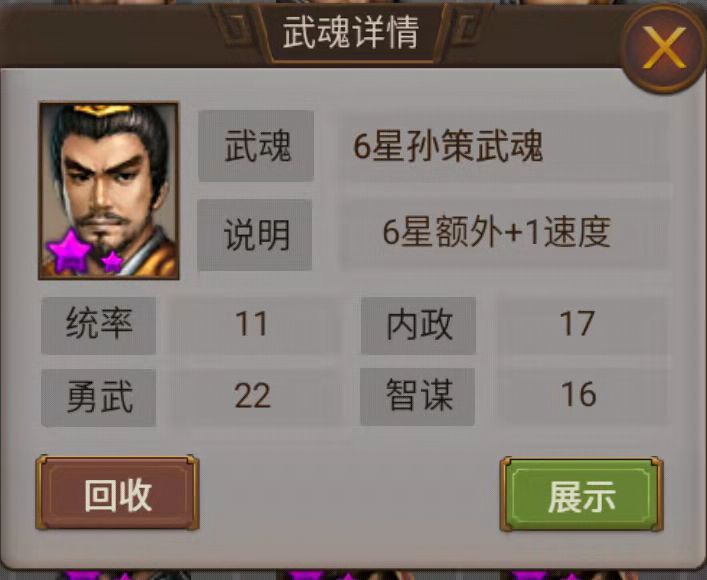The width and height of the screenshot is (707, 580).
Task: Tap the golden crown on portrait
Action: (103, 110)
